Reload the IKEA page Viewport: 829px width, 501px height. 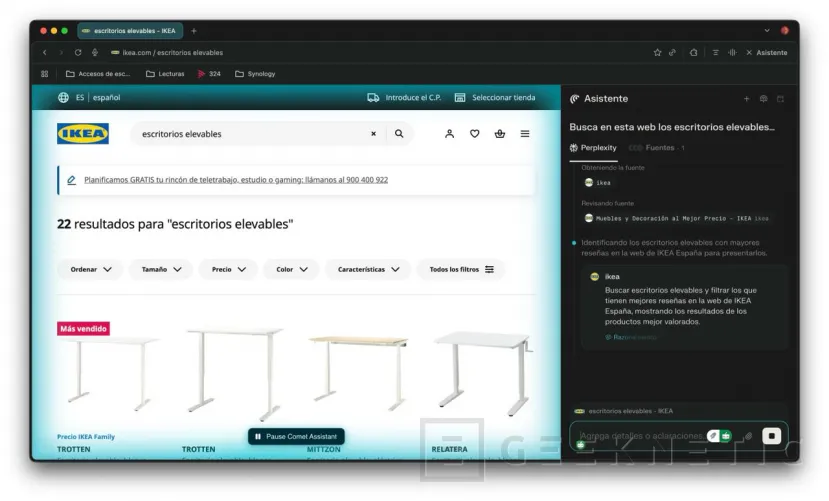pos(78,52)
